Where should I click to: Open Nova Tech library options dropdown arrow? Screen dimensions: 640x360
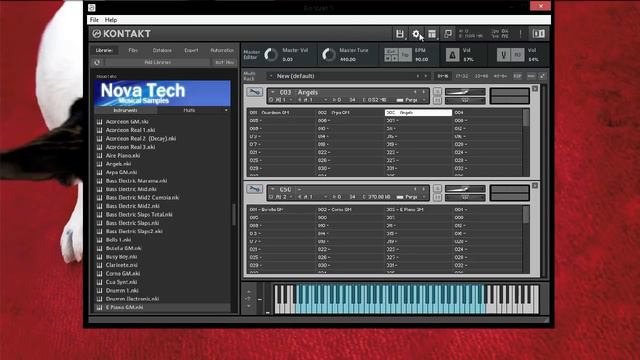(x=226, y=111)
